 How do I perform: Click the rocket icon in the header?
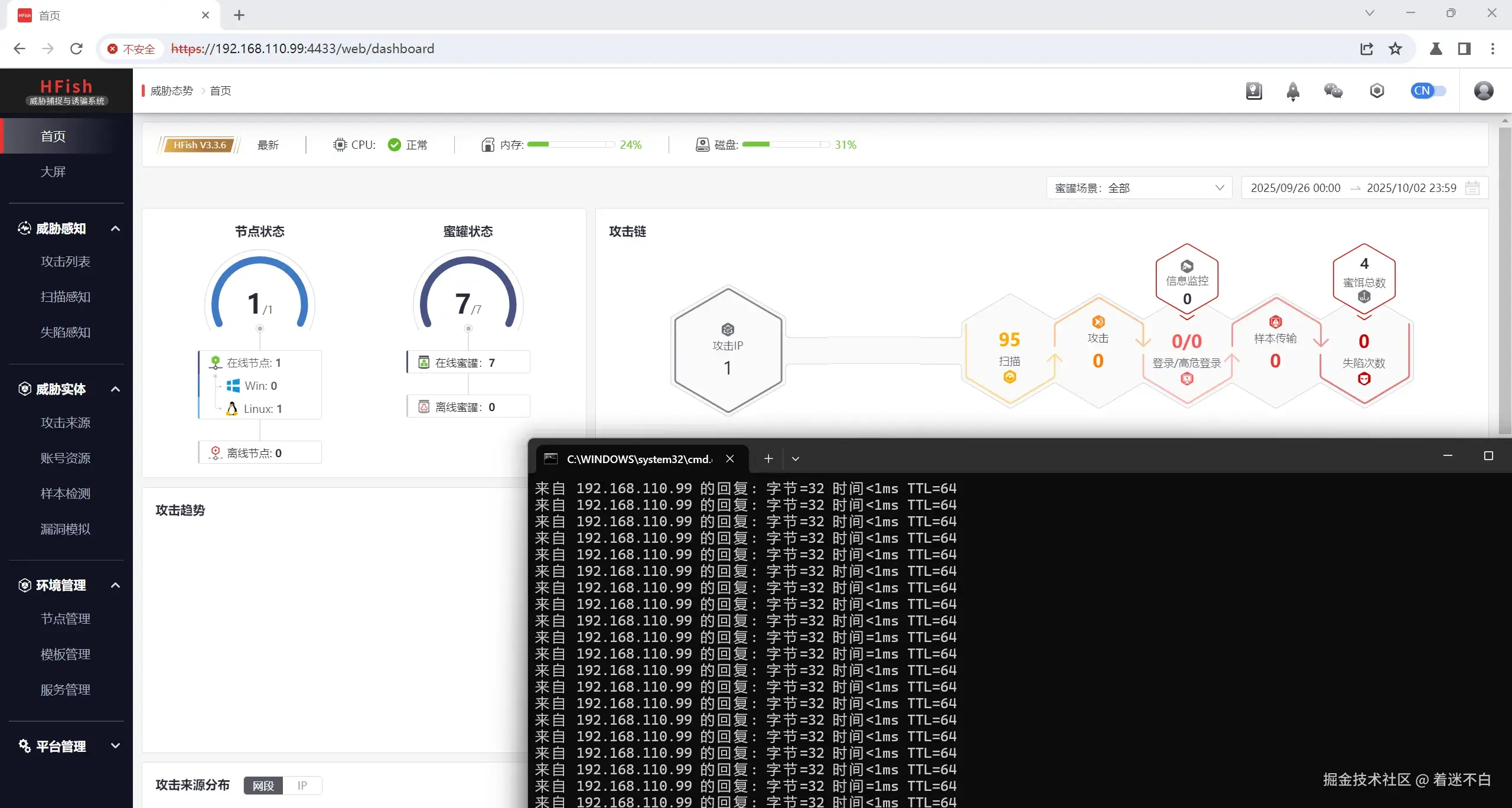tap(1293, 91)
